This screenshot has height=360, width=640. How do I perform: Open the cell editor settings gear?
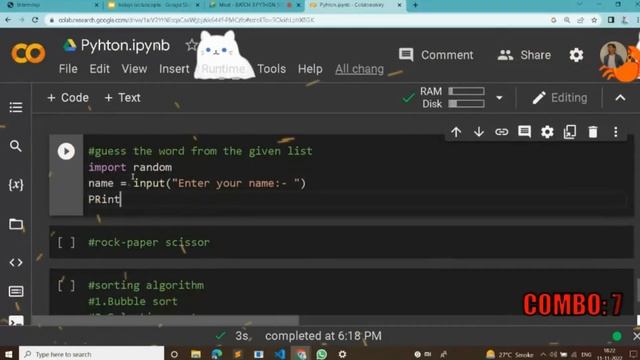pos(547,132)
